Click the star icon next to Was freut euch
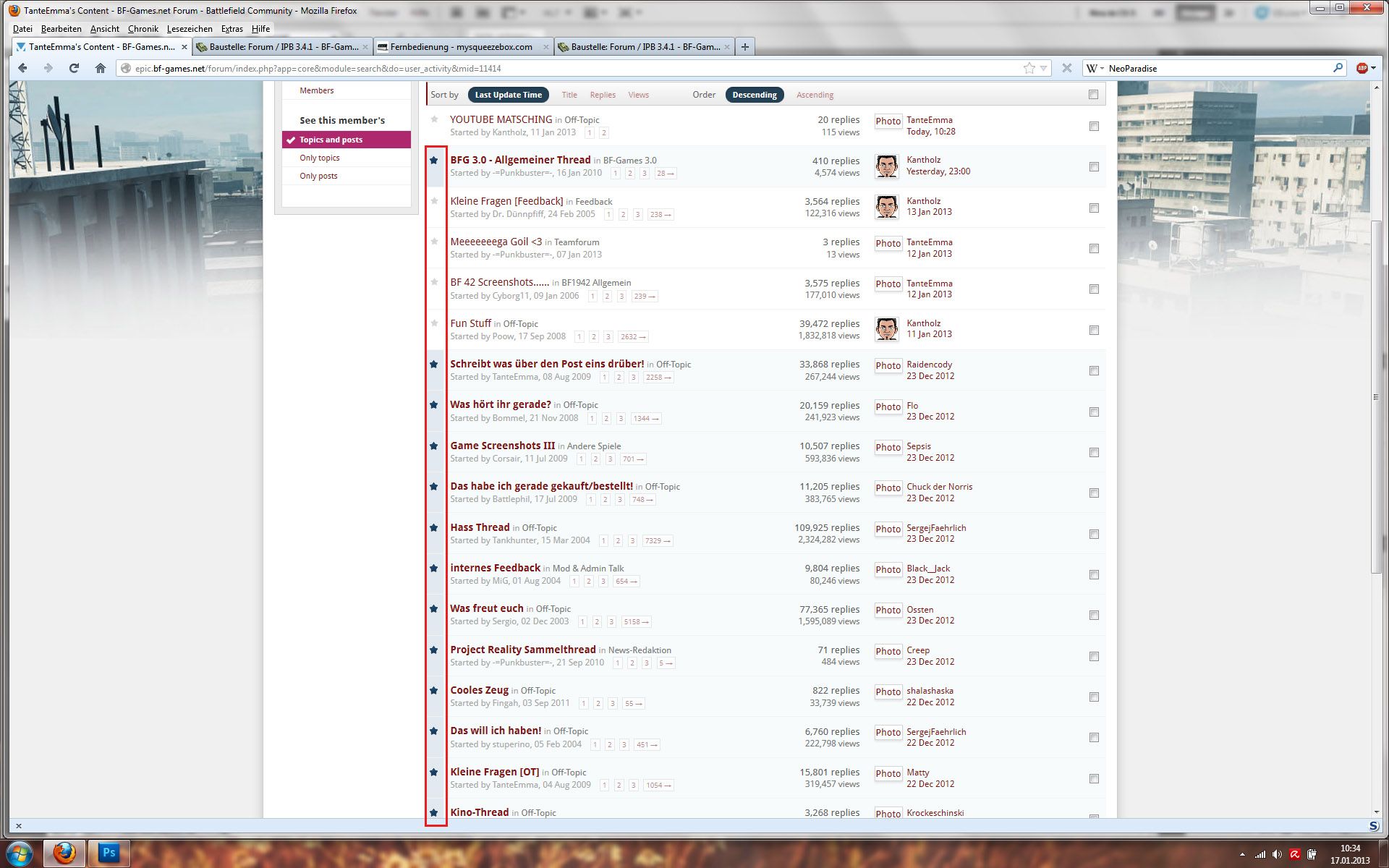1389x868 pixels. point(434,608)
